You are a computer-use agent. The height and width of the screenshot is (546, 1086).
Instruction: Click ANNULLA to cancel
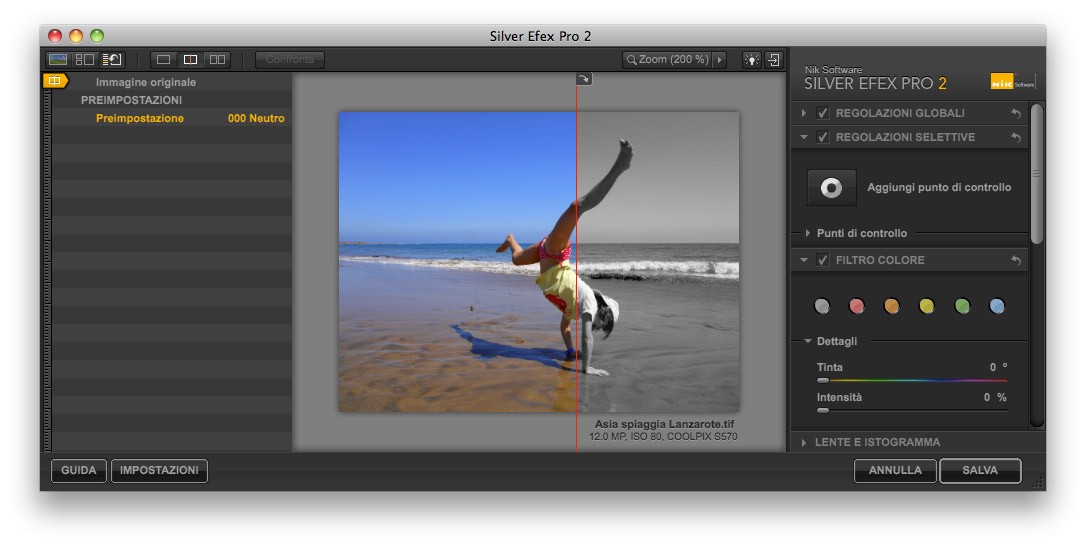896,470
